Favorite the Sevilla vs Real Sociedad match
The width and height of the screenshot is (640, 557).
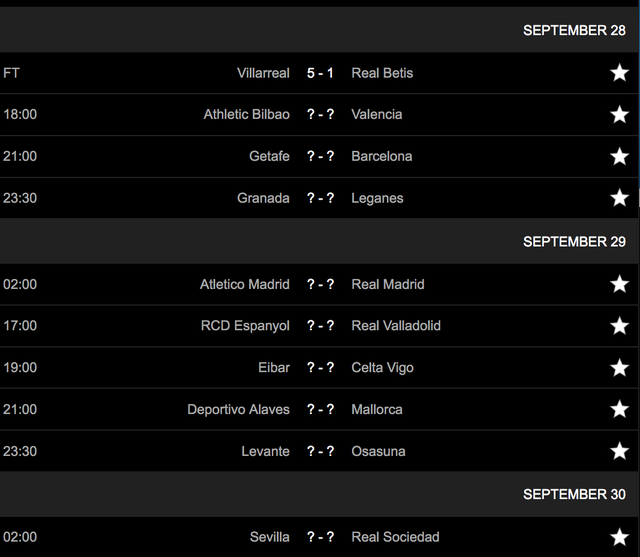(x=620, y=537)
